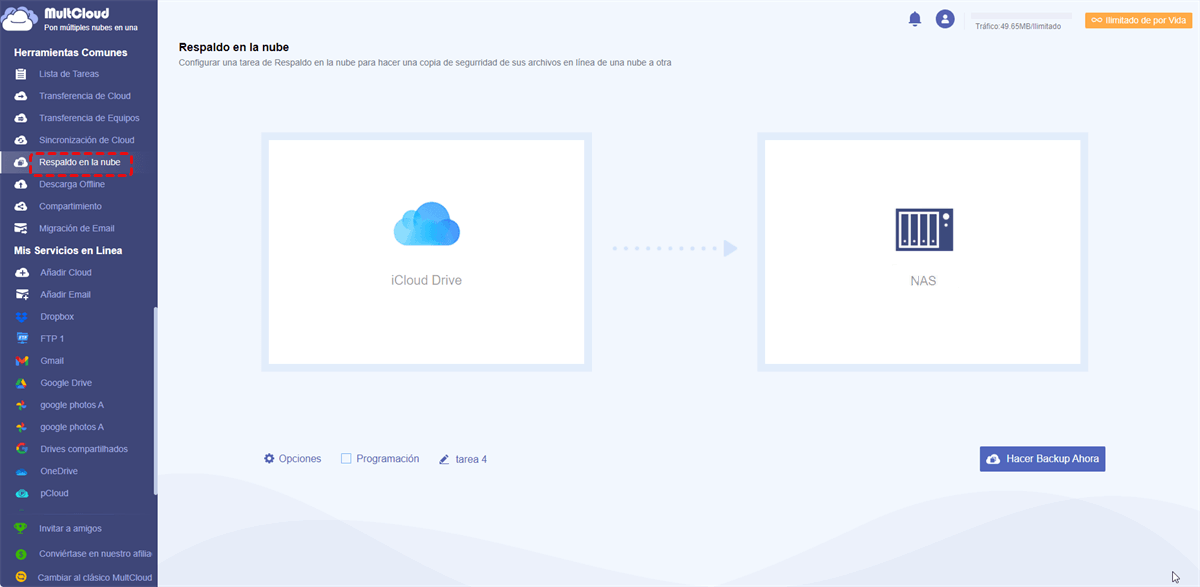1200x587 pixels.
Task: Click the Añadir Cloud icon
Action: tap(21, 272)
